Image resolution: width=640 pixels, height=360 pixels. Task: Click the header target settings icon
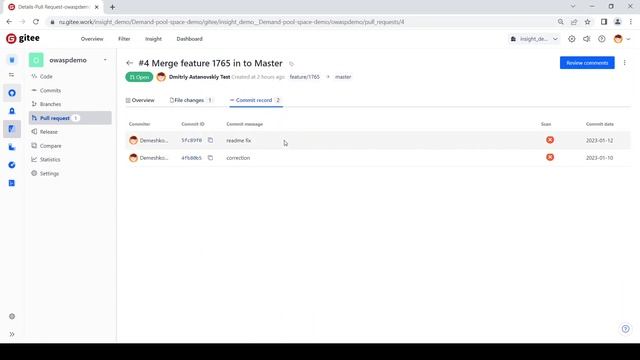pyautogui.click(x=571, y=39)
